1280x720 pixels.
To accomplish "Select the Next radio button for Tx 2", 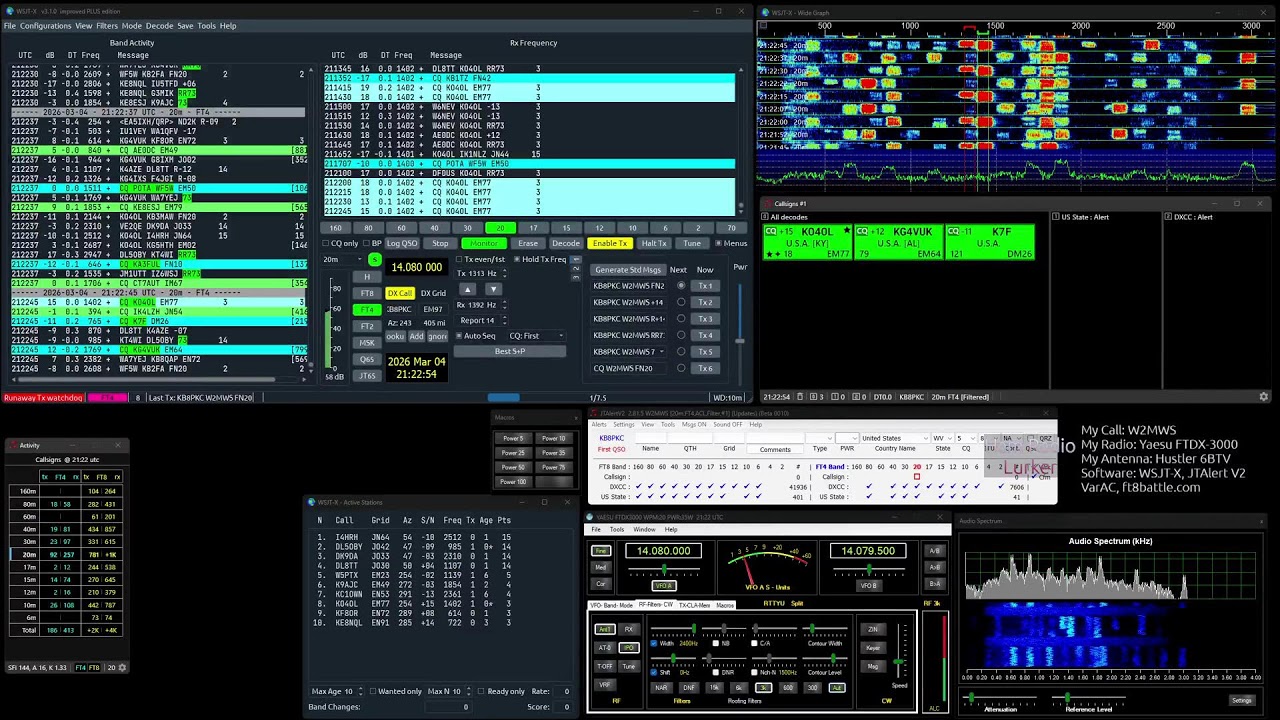I will (681, 302).
